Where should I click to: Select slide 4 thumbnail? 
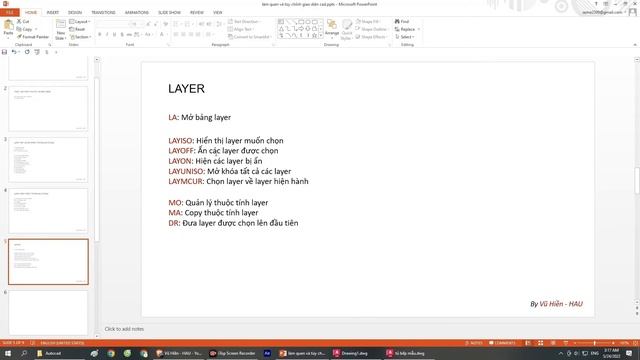tap(48, 211)
